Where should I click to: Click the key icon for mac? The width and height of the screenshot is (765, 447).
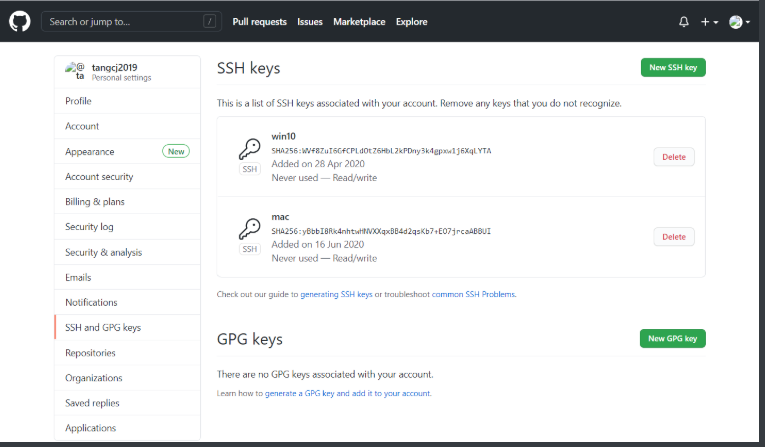tap(249, 229)
